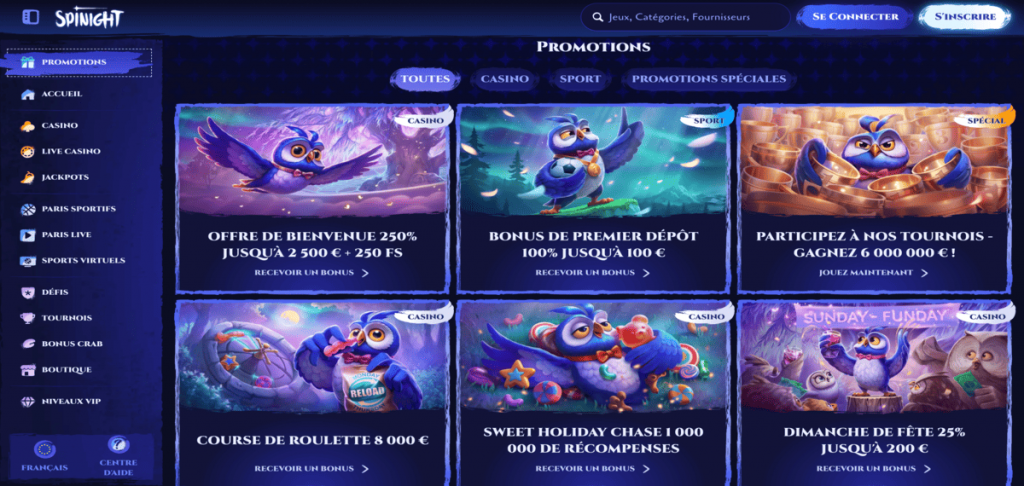Toggle the sidebar collapse icon
Screen dimensions: 1024x486
tap(30, 17)
